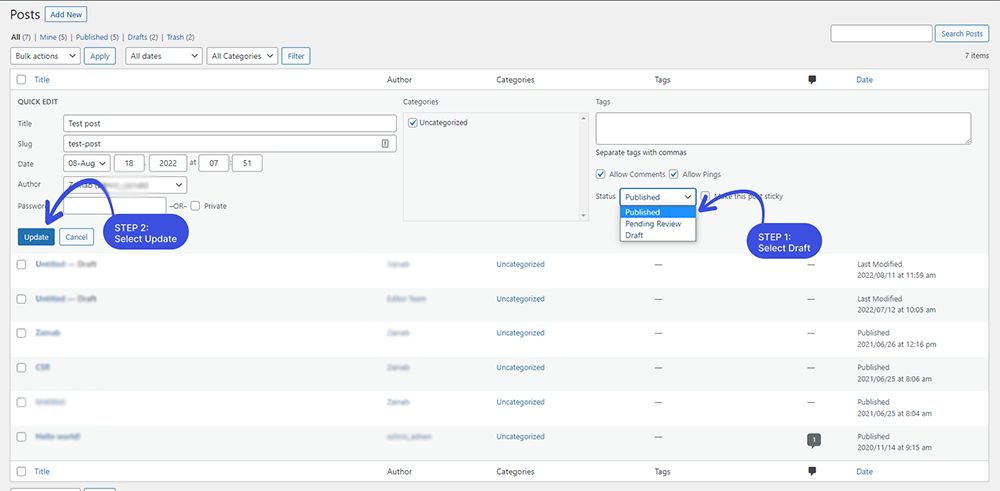Switch to the Mine (5) posts view
This screenshot has width=1000, height=491.
tap(53, 38)
